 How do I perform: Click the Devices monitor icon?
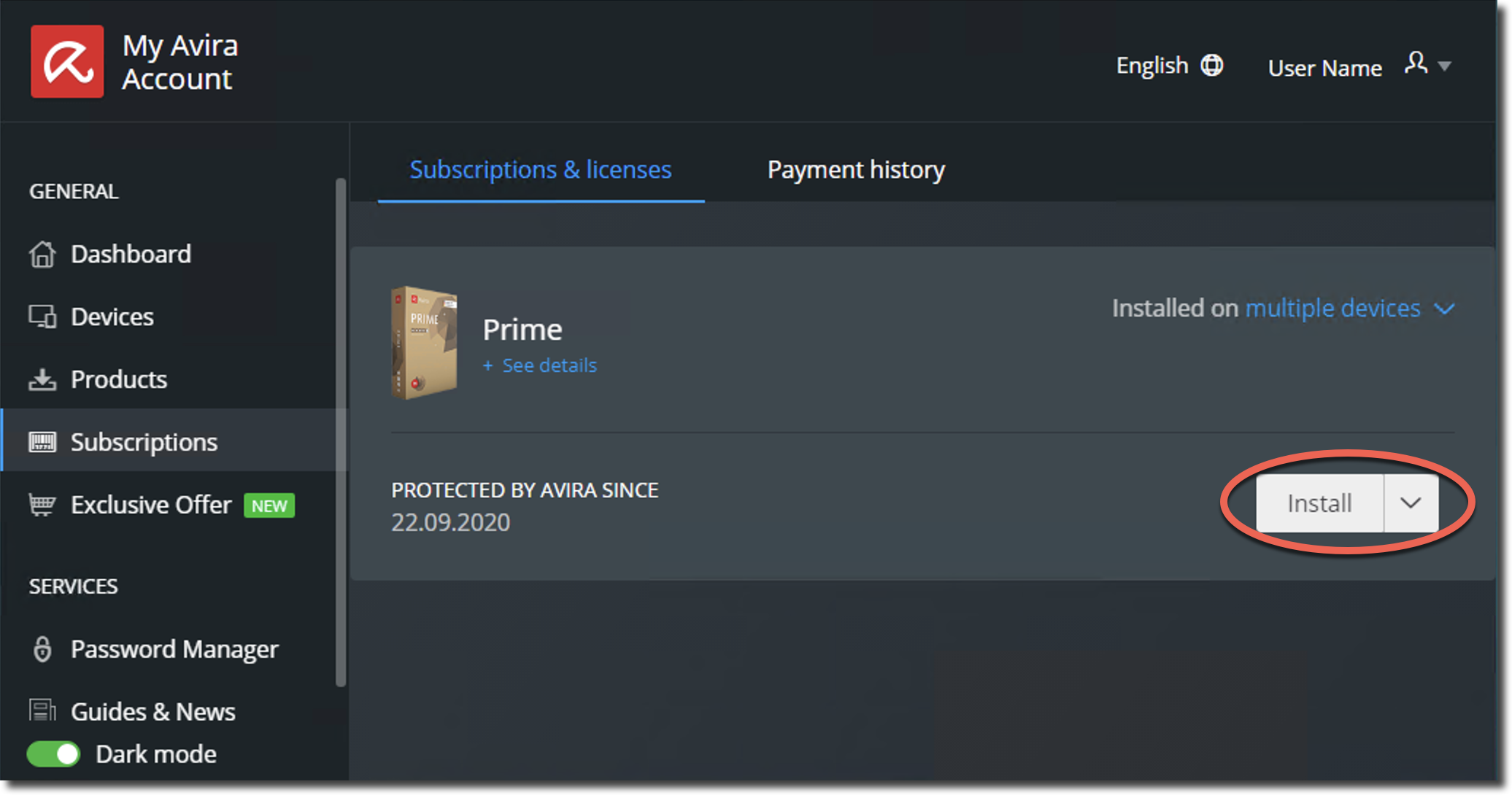coord(42,317)
